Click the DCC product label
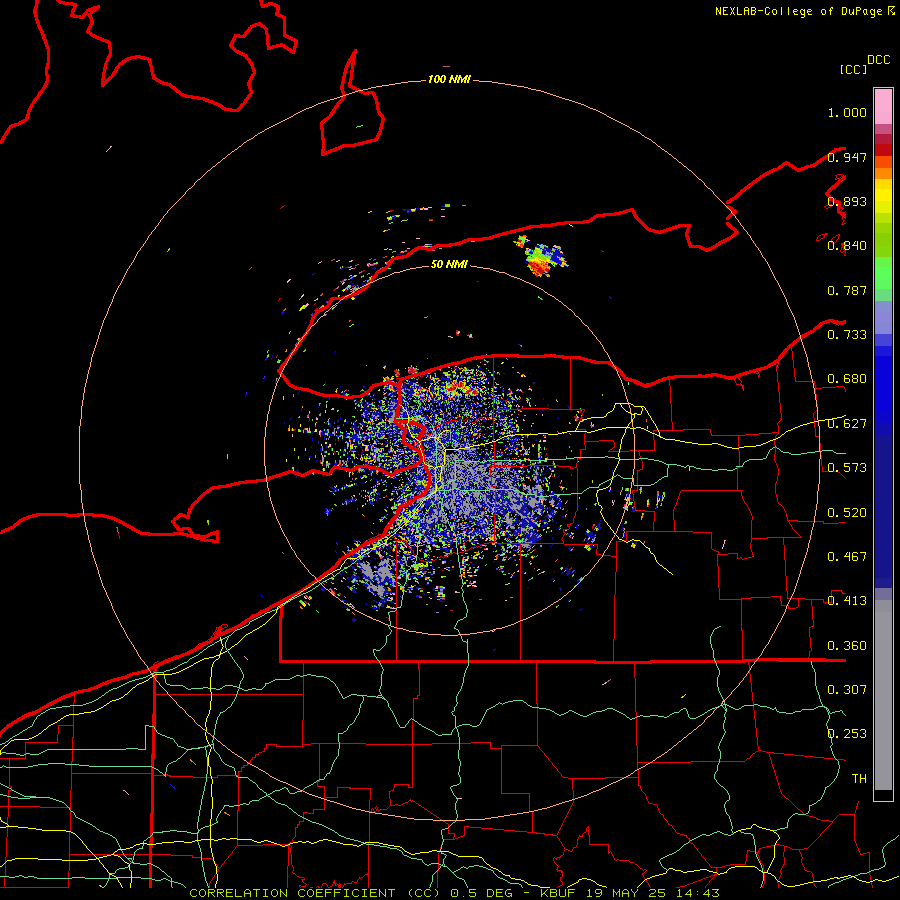 coord(878,60)
